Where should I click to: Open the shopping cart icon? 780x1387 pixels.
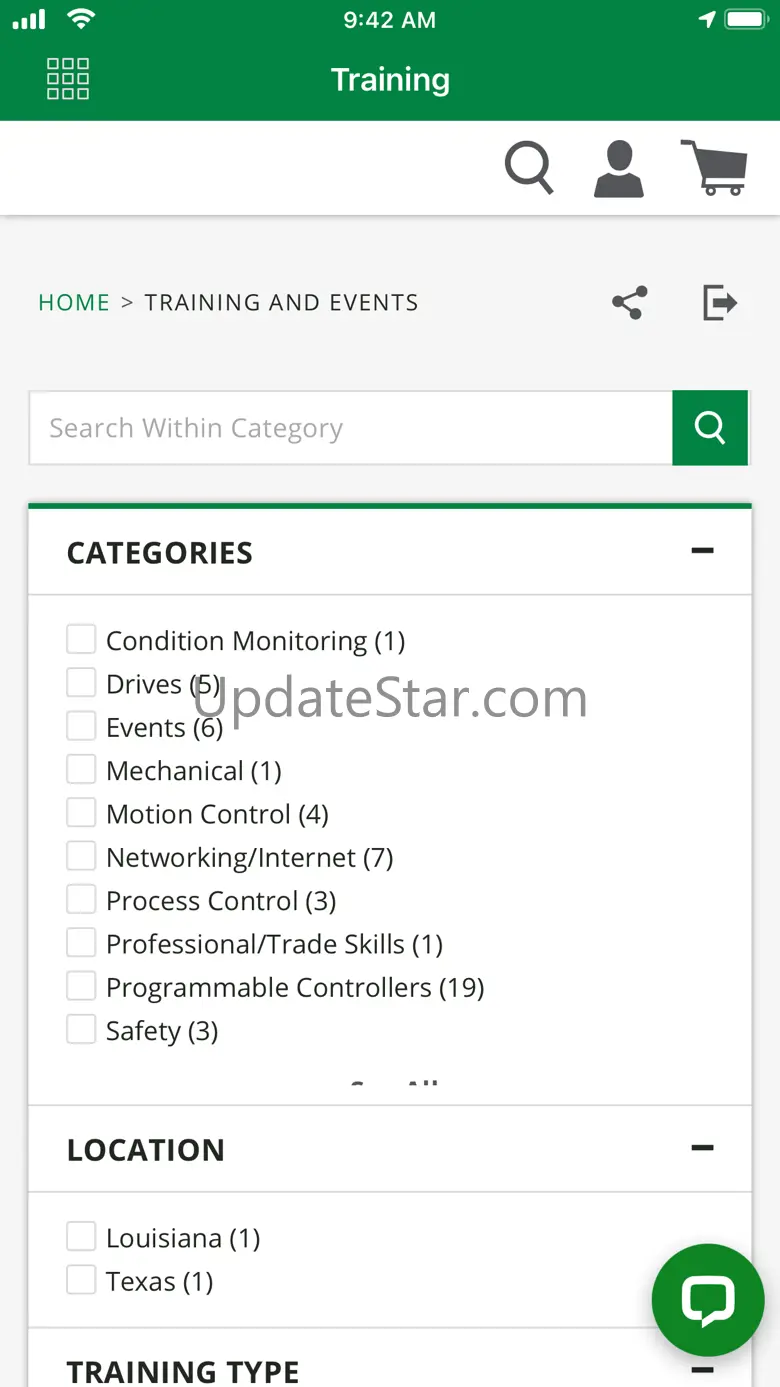714,167
